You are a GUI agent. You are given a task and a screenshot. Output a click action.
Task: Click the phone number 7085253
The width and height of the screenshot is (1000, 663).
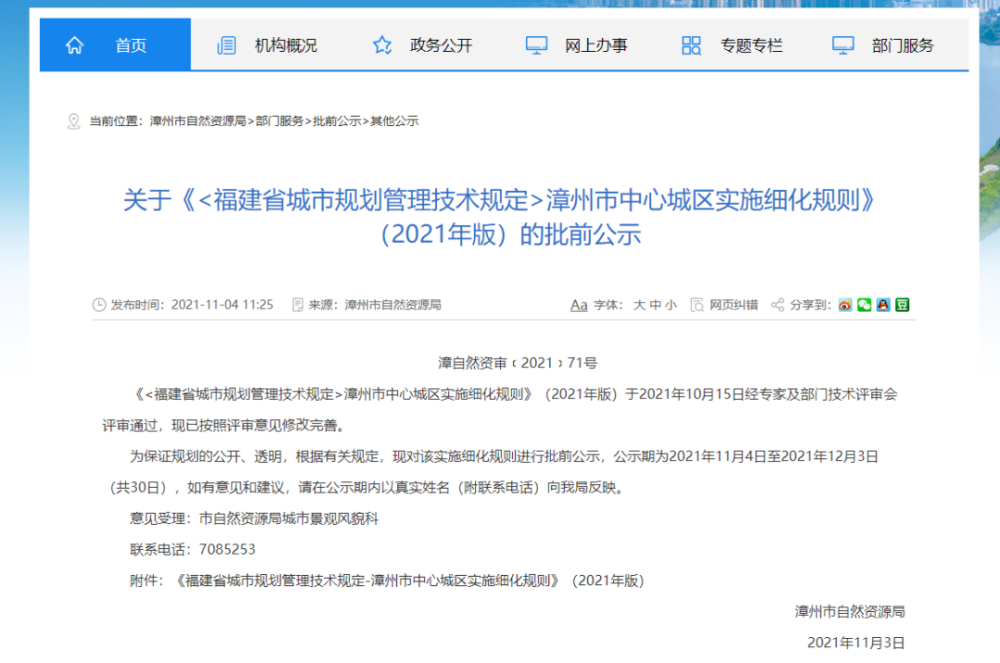[x=227, y=550]
